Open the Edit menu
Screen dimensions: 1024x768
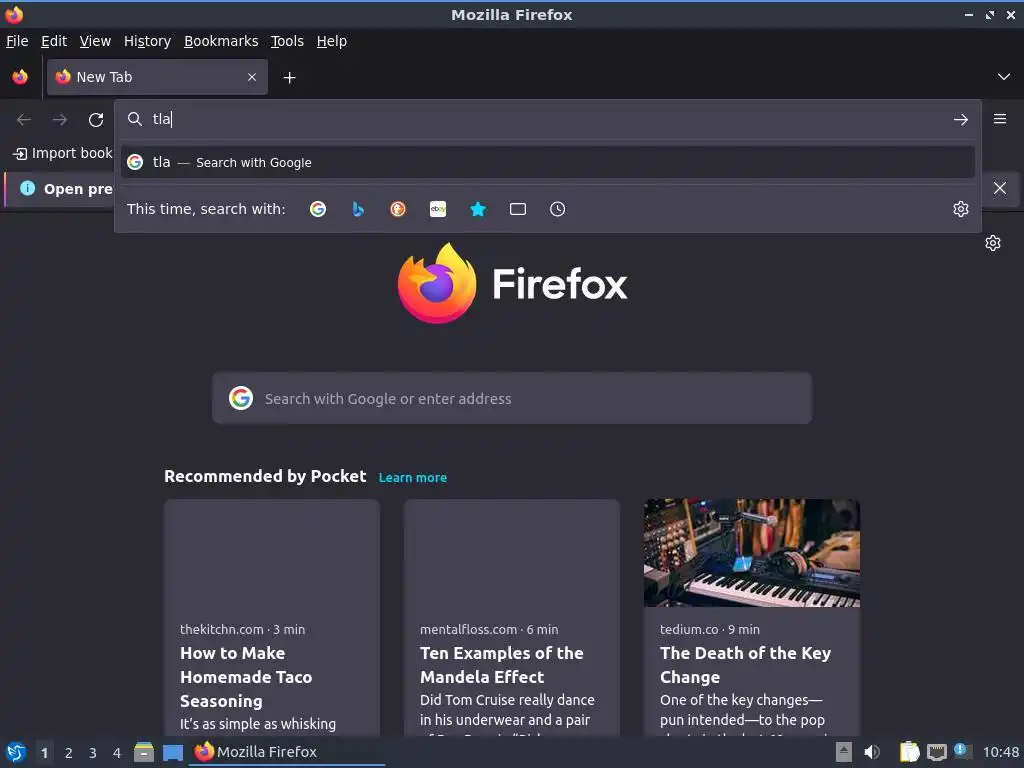(x=54, y=41)
